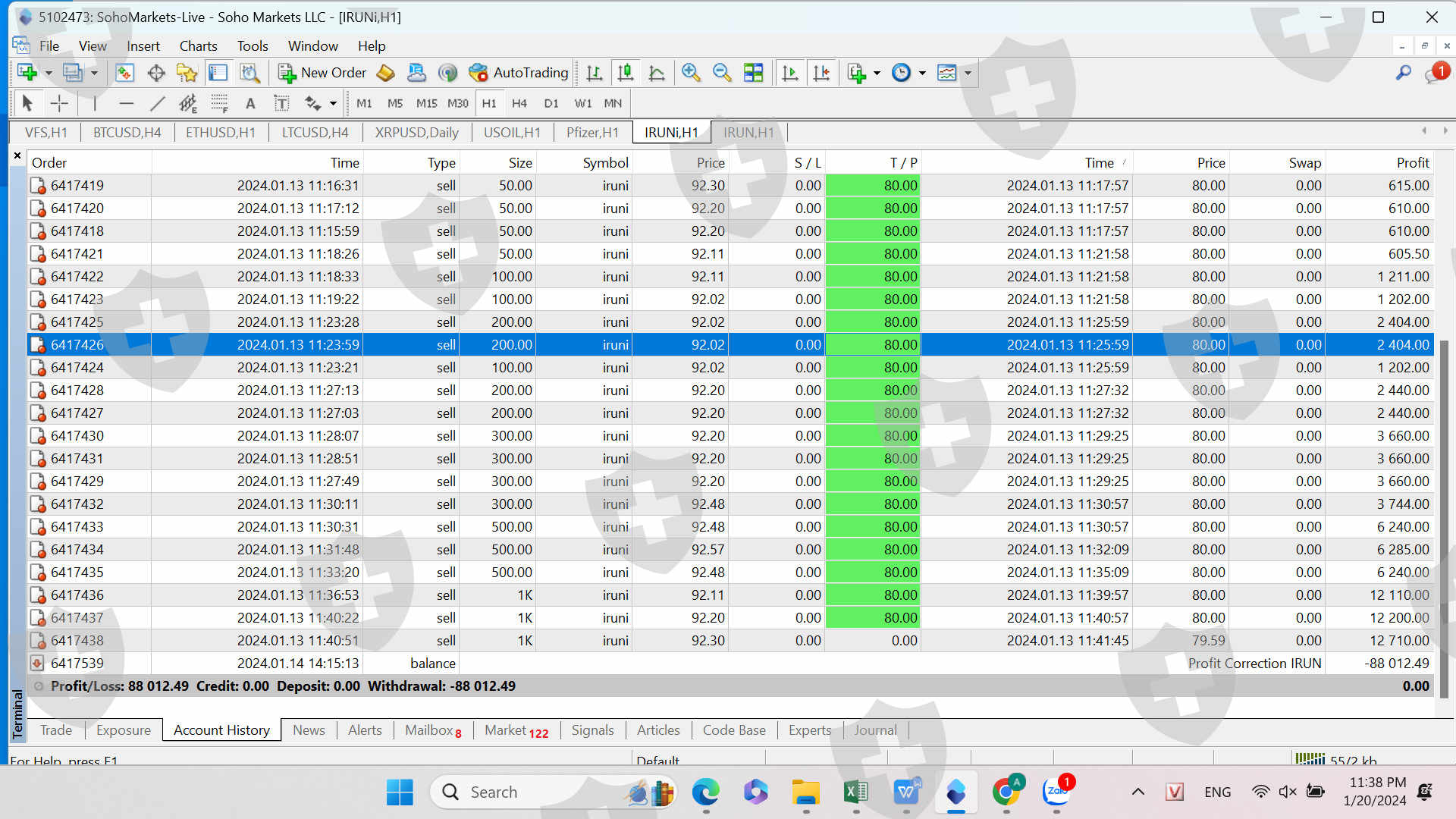
Task: Click the New Order button
Action: tap(322, 73)
